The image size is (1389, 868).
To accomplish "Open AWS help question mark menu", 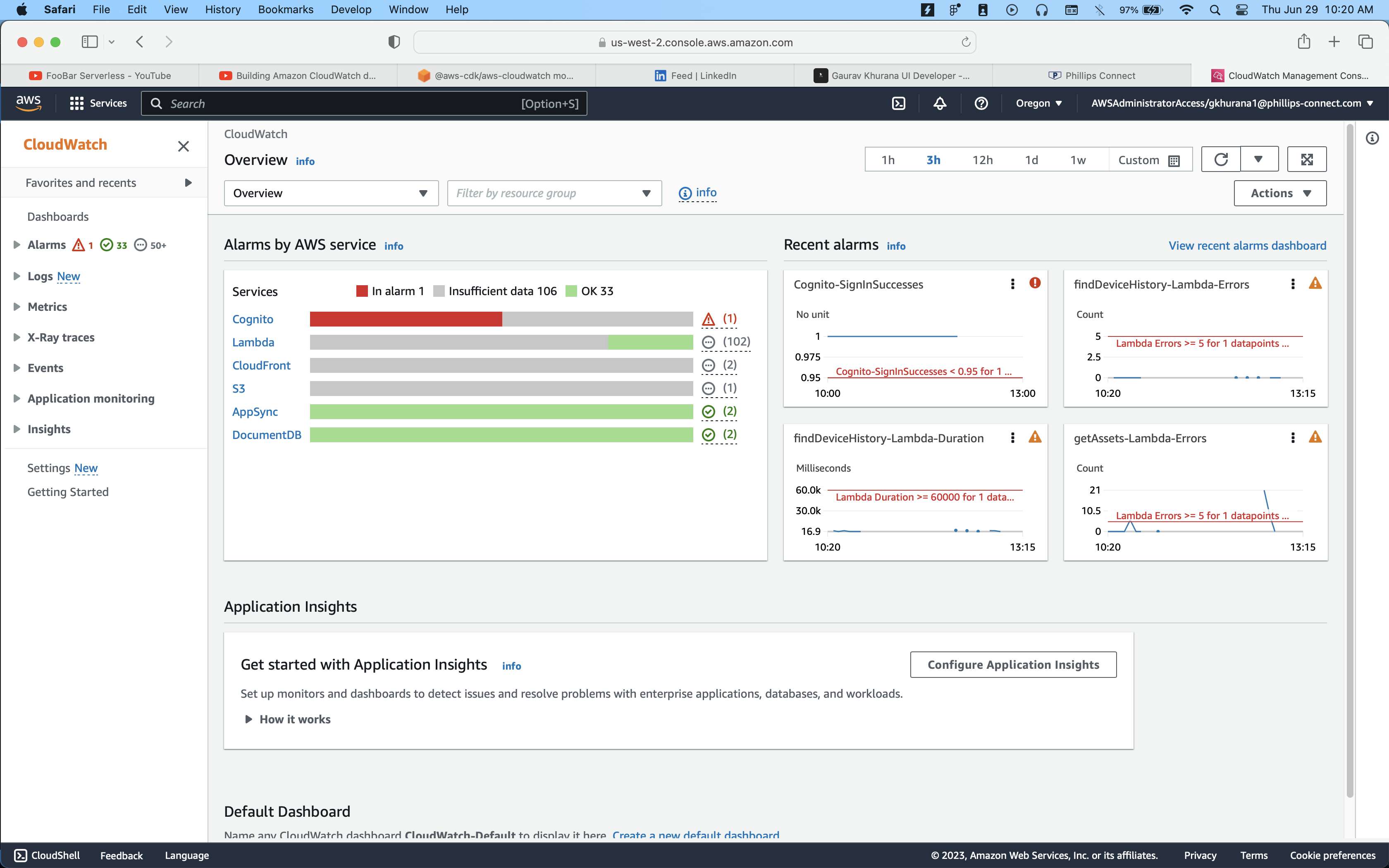I will pyautogui.click(x=981, y=103).
